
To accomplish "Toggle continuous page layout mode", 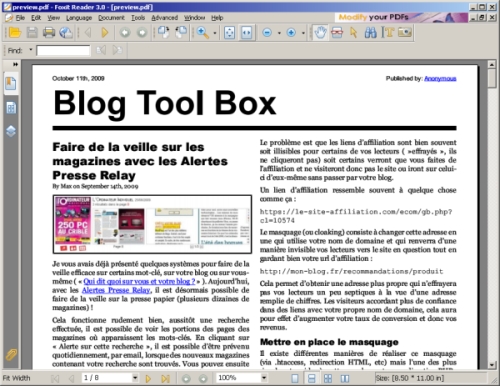I will point(311,378).
